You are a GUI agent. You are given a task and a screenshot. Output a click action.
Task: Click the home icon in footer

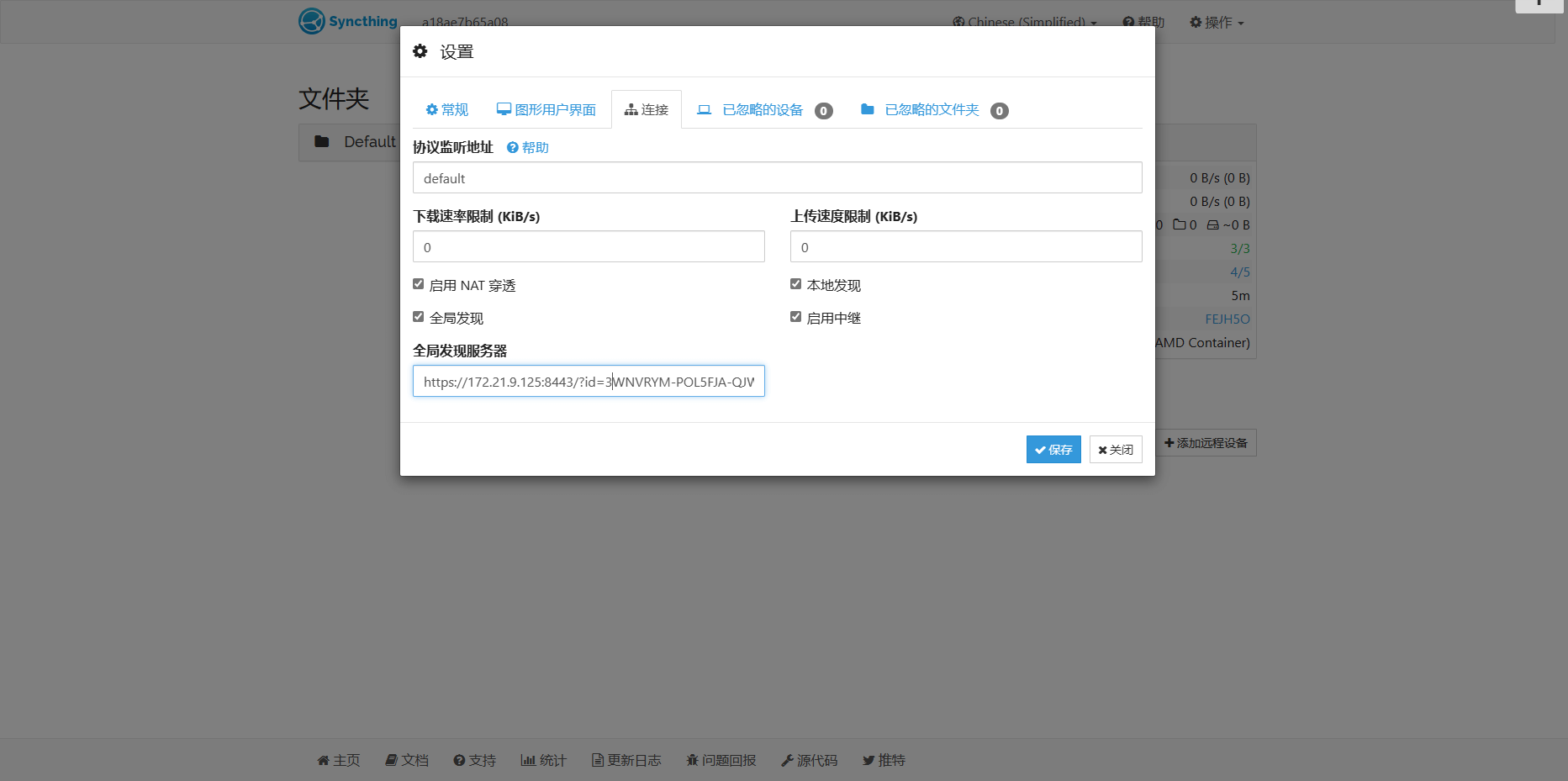pos(323,761)
